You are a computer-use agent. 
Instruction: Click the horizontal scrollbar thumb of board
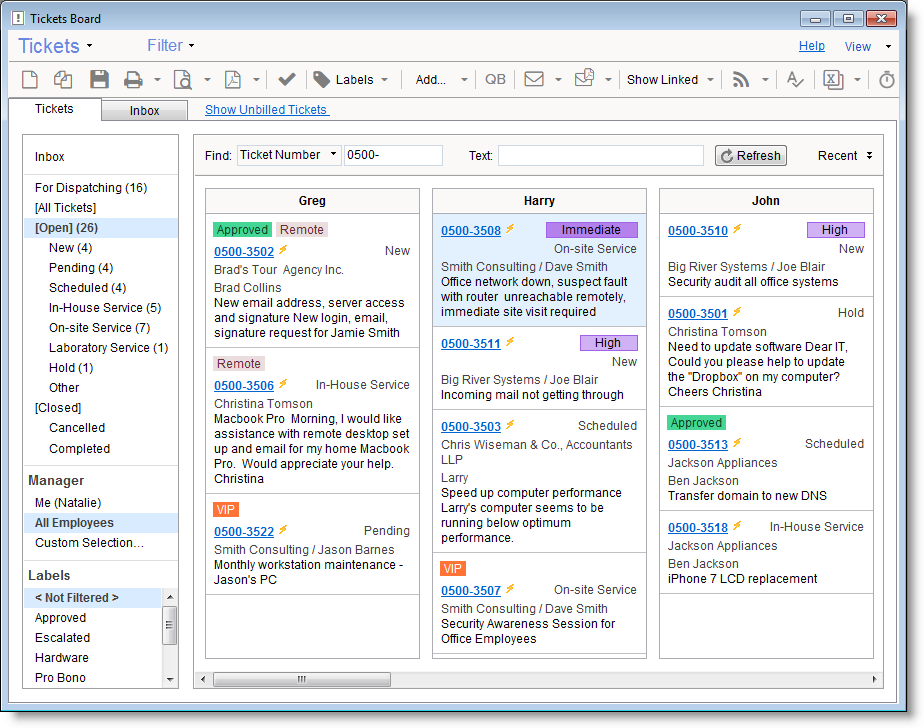click(x=302, y=680)
